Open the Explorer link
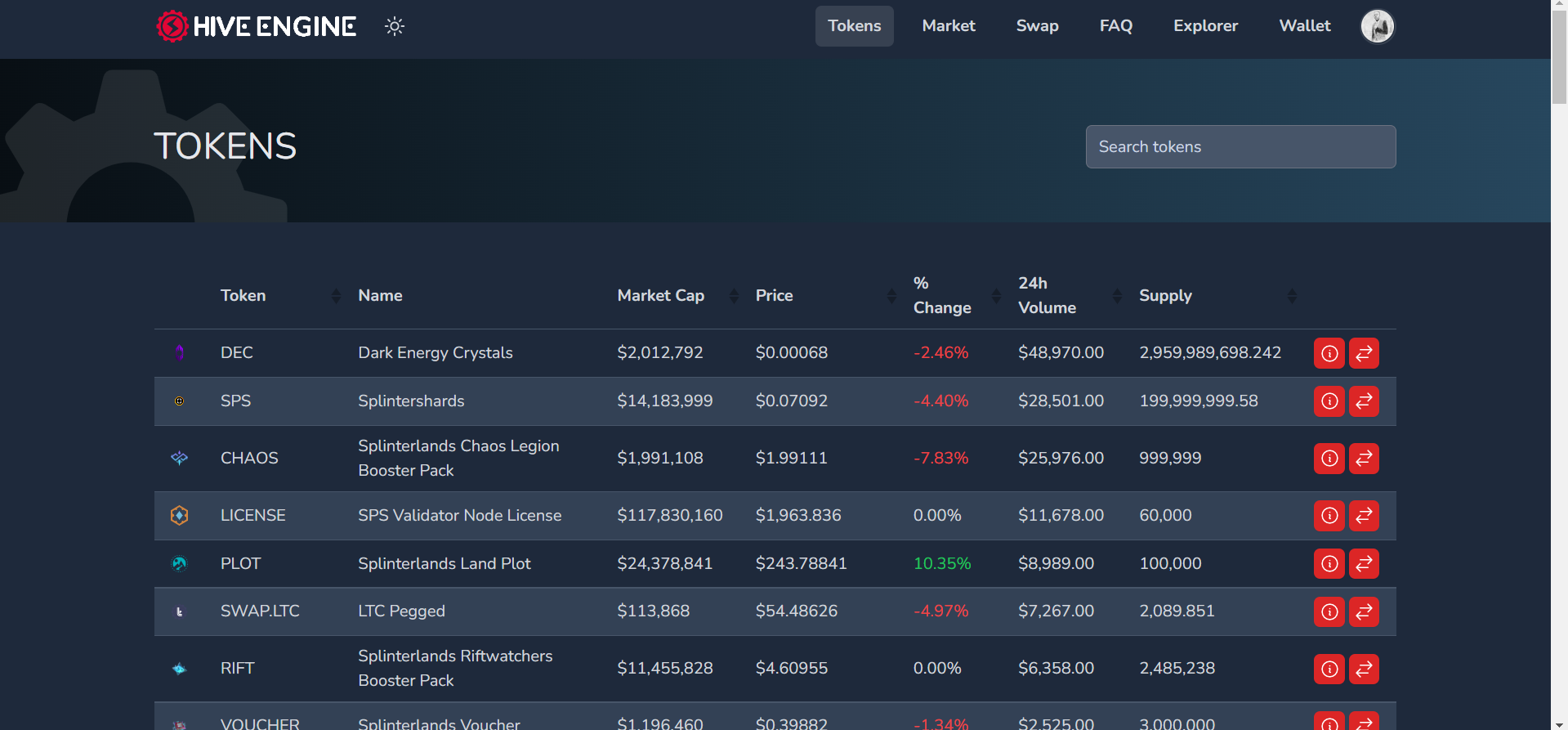 click(1205, 26)
